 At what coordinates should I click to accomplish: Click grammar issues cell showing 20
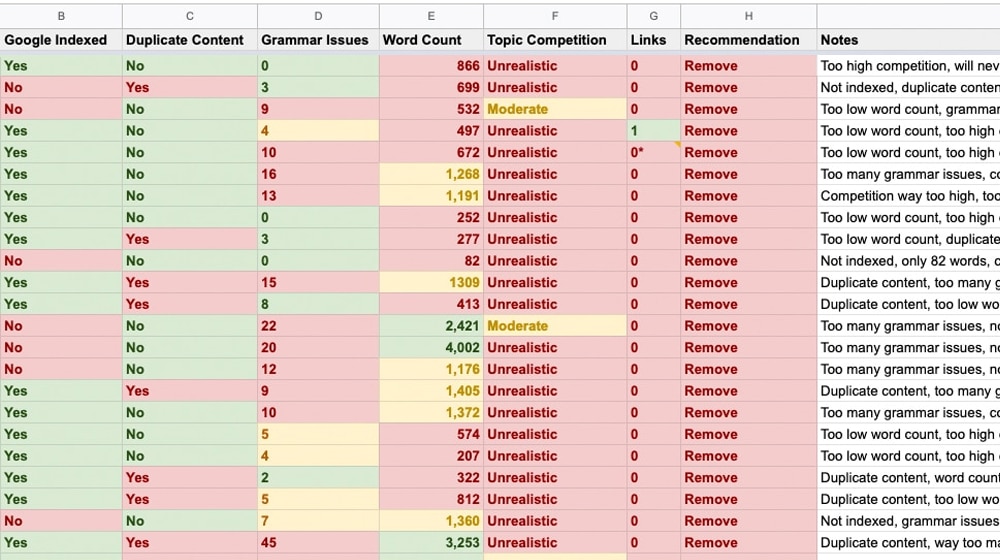[318, 348]
